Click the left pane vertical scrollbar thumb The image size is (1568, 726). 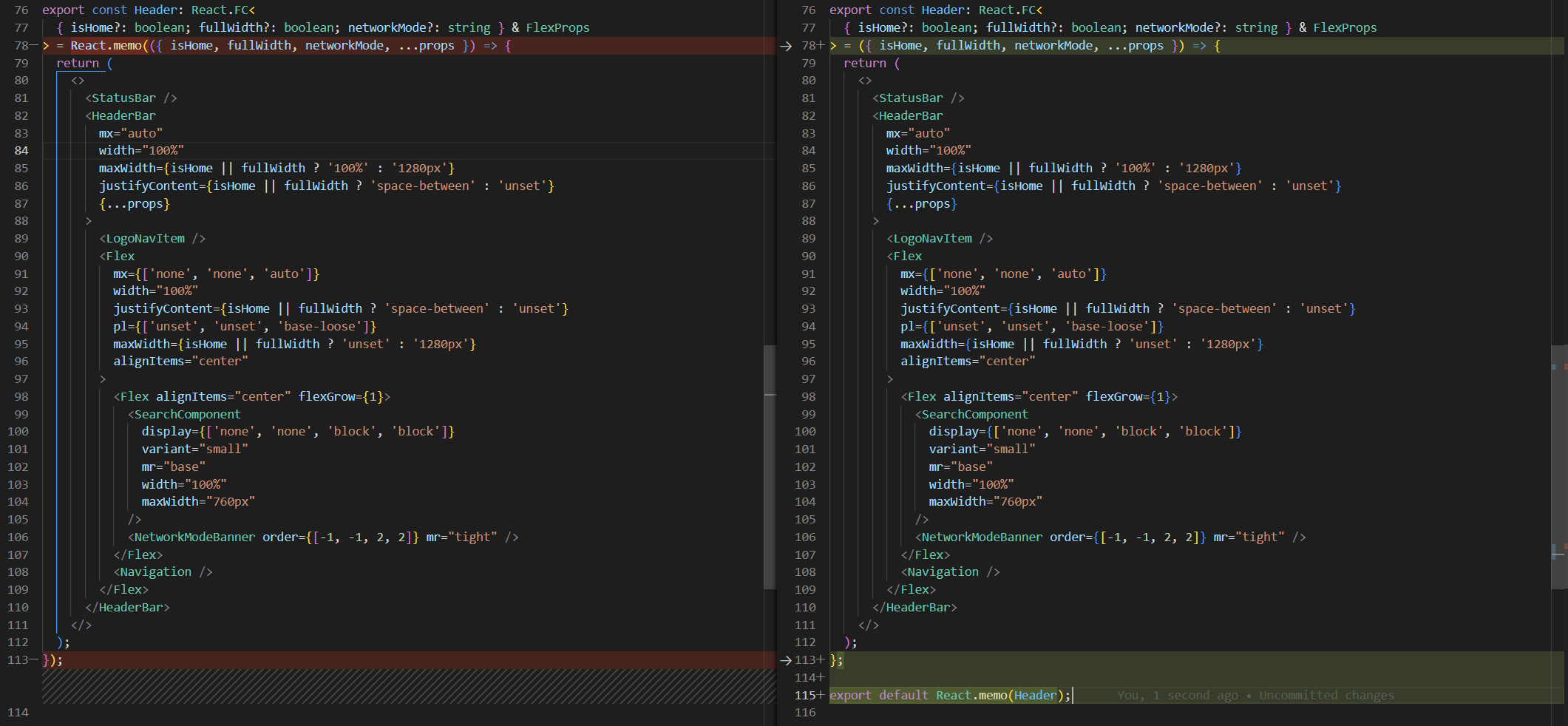click(770, 467)
